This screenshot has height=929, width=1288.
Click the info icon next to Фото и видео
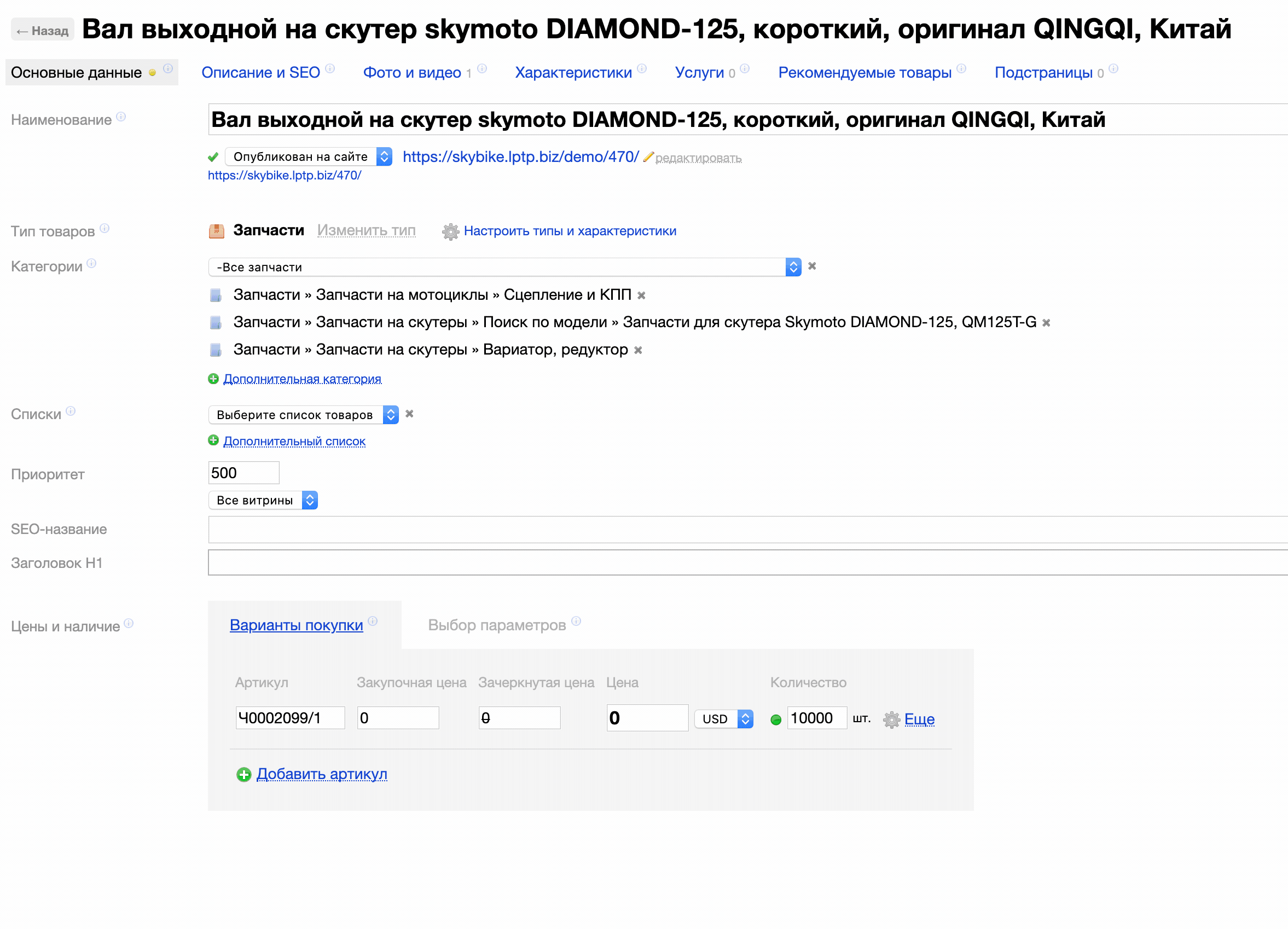[482, 68]
